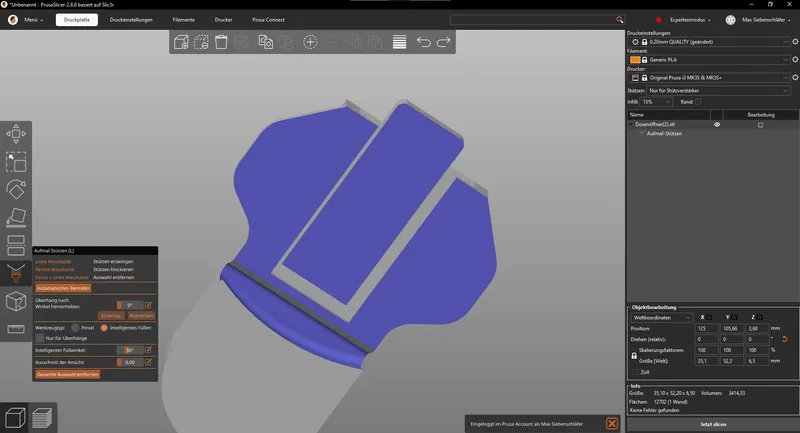
Task: Click the orange filament color swatch
Action: pos(635,60)
